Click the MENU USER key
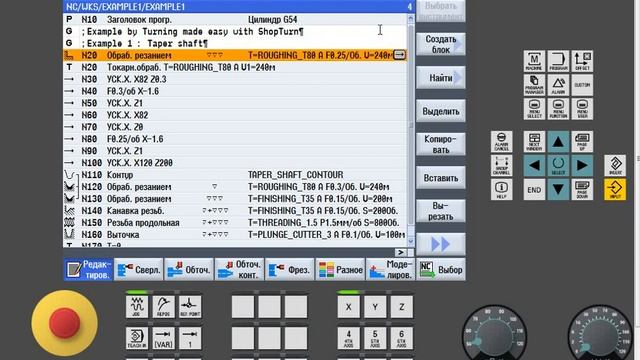Image resolution: width=640 pixels, height=360 pixels. tap(582, 109)
